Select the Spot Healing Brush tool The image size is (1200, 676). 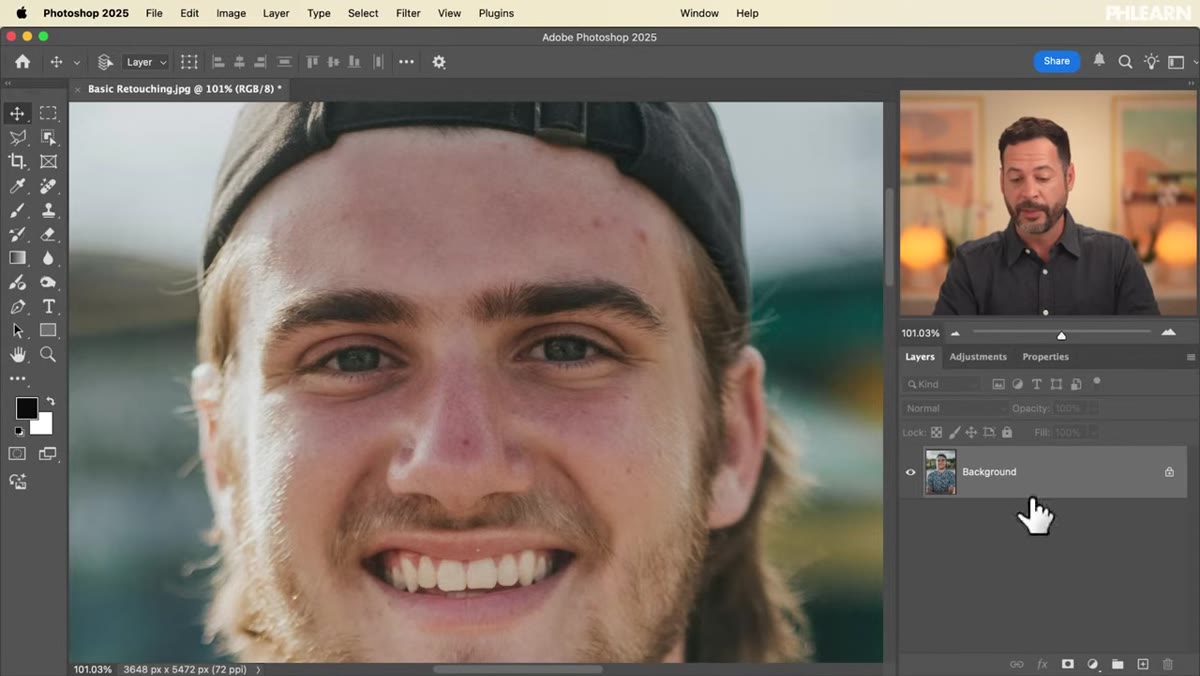pyautogui.click(x=48, y=186)
